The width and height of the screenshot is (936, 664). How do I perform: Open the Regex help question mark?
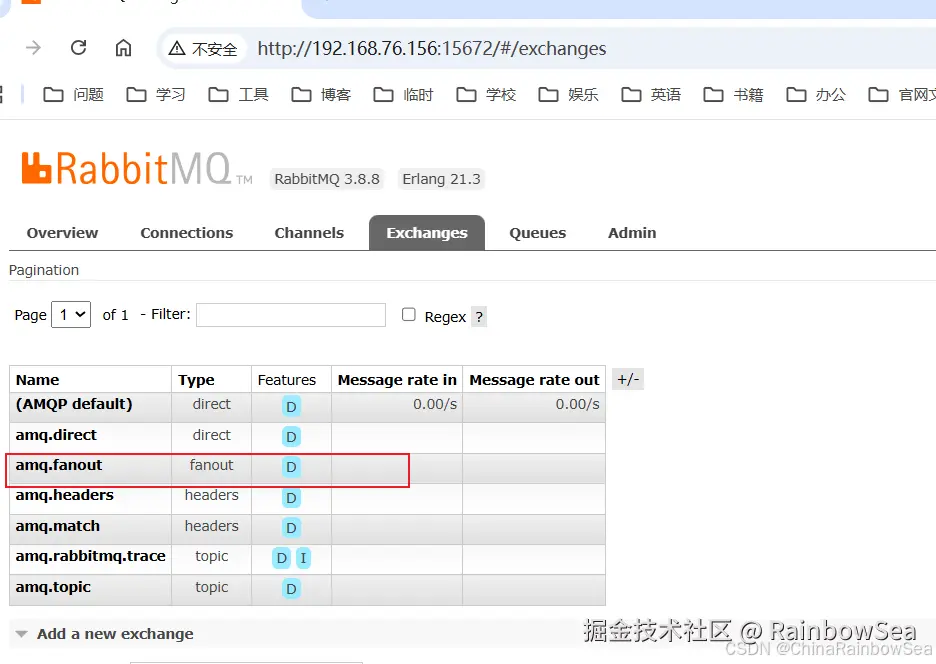pyautogui.click(x=479, y=316)
